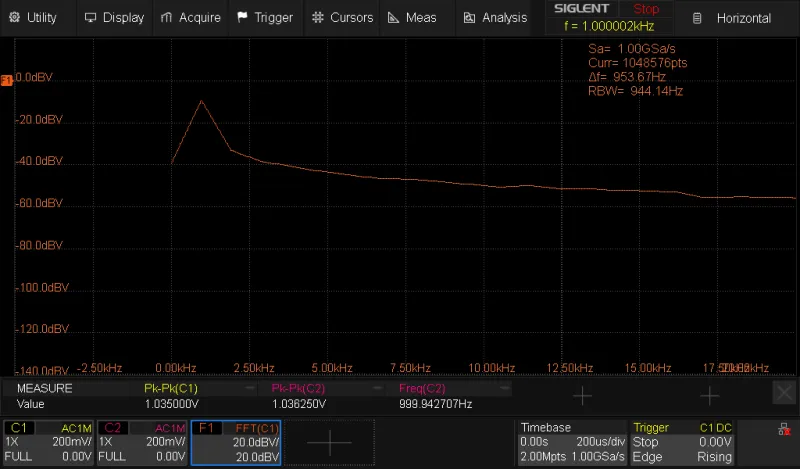
Task: Open the Display menu
Action: pos(114,18)
